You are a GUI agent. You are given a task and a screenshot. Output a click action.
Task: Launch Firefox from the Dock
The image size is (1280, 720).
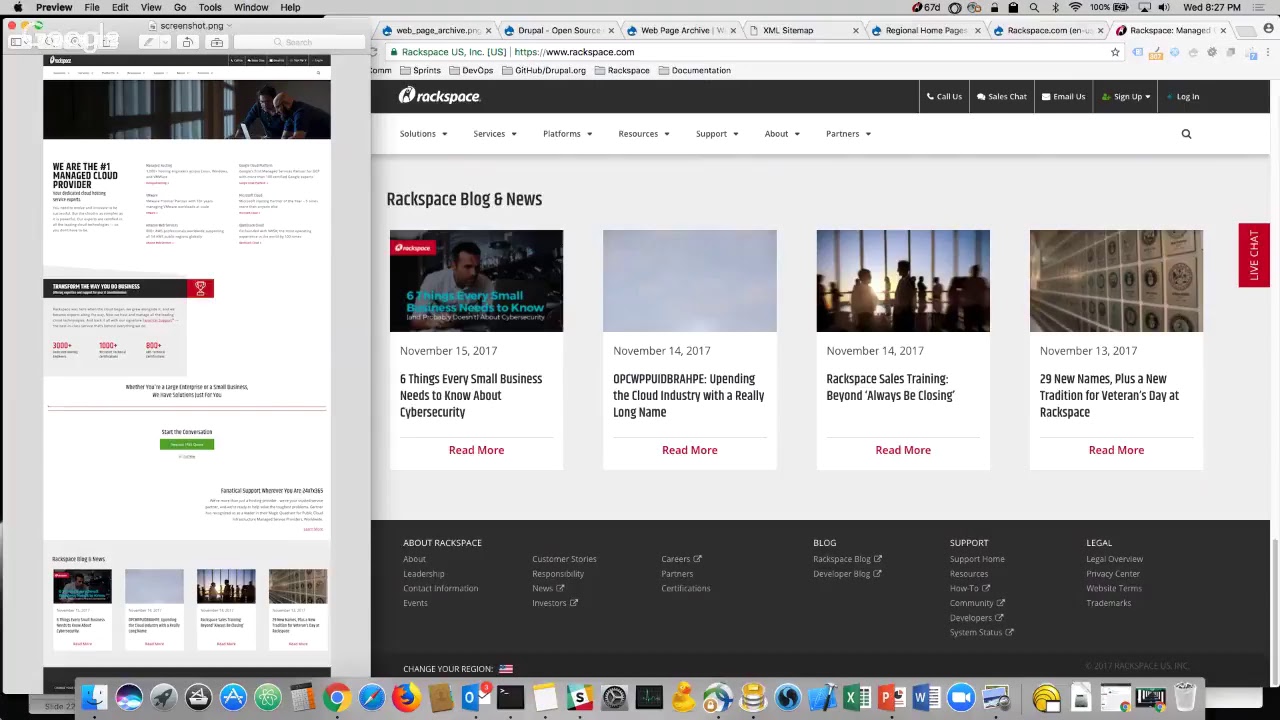pyautogui.click(x=406, y=697)
